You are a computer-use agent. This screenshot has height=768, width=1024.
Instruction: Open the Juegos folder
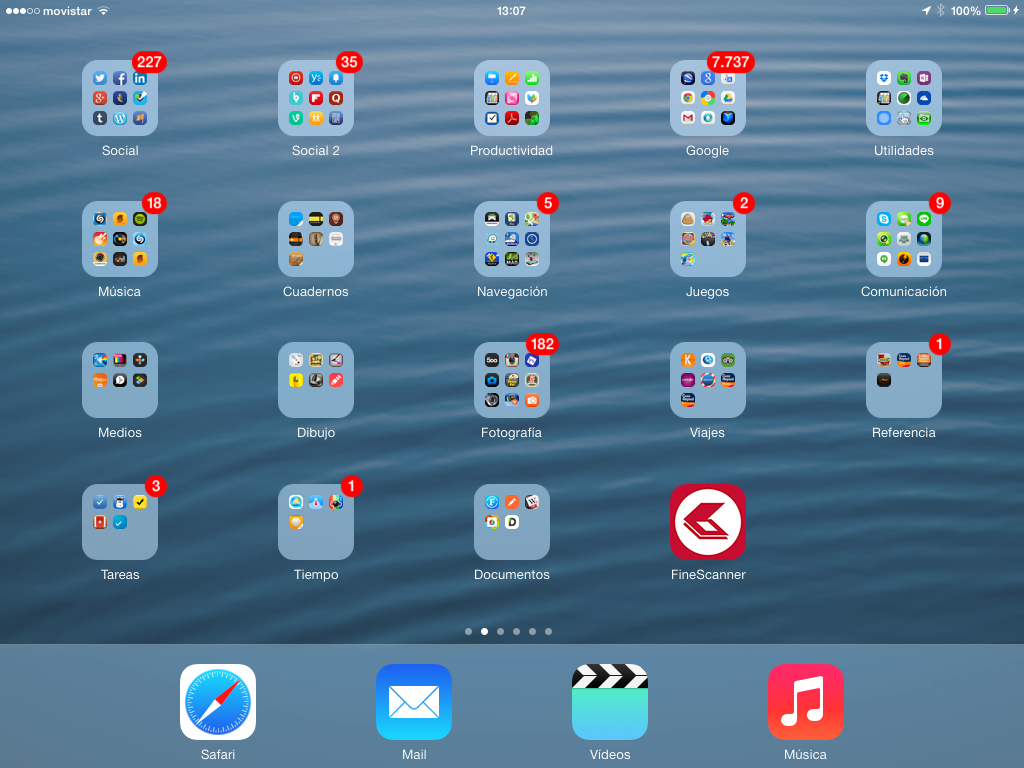[708, 239]
